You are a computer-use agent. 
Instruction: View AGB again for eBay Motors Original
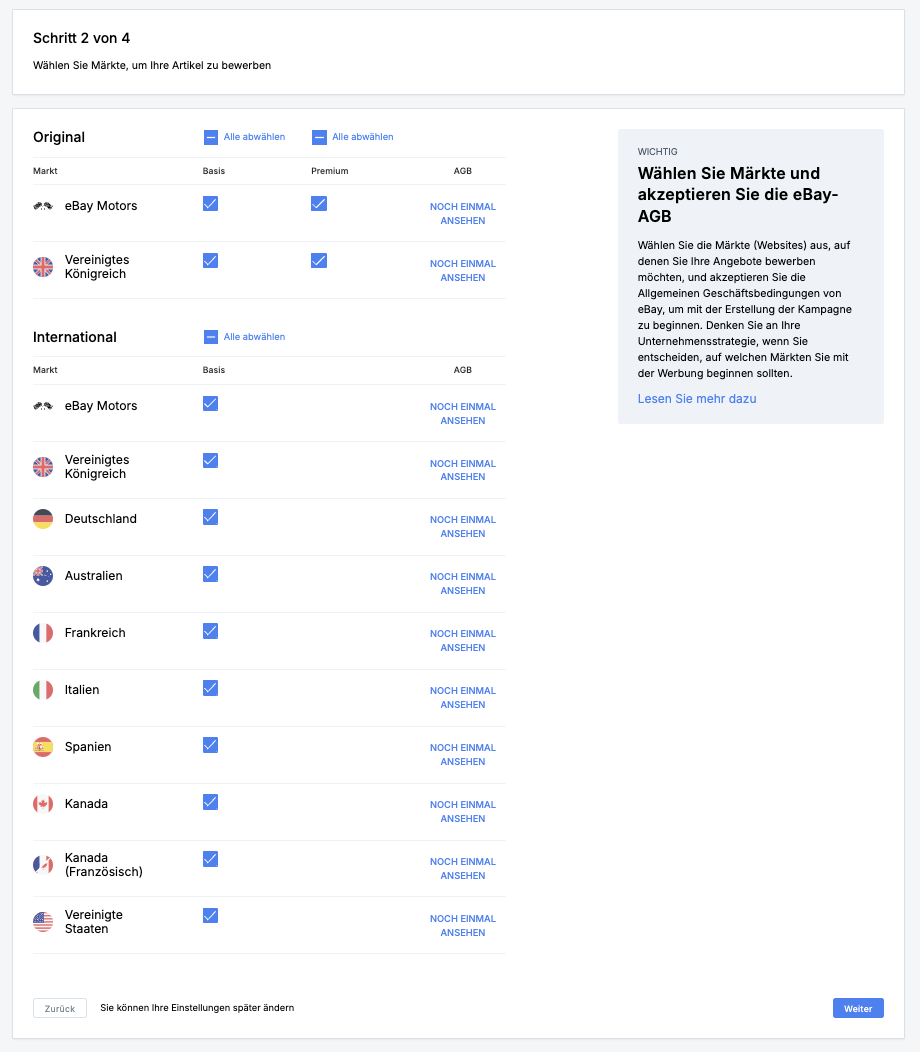(463, 213)
